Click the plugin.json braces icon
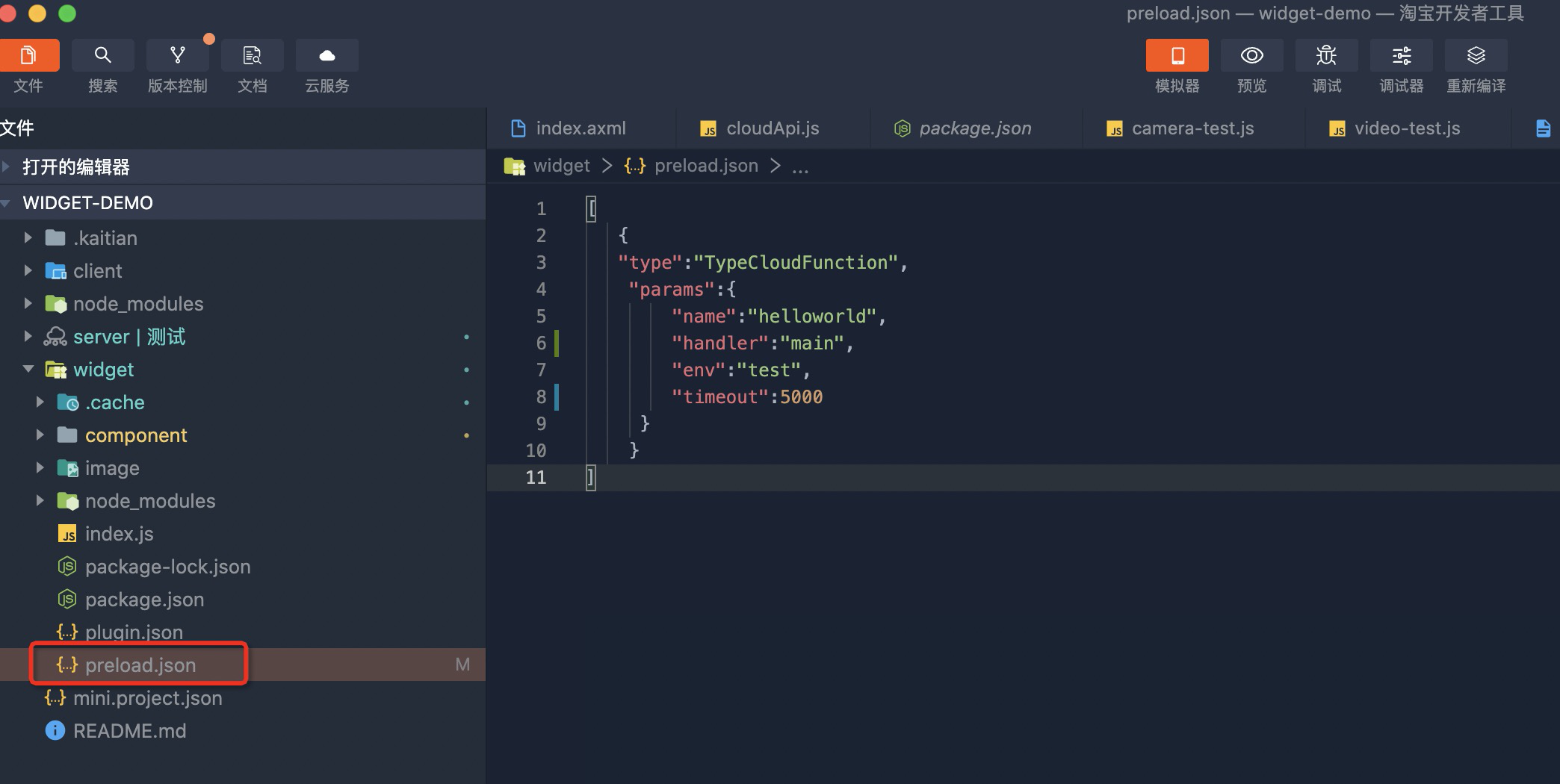This screenshot has height=784, width=1560. [x=67, y=632]
